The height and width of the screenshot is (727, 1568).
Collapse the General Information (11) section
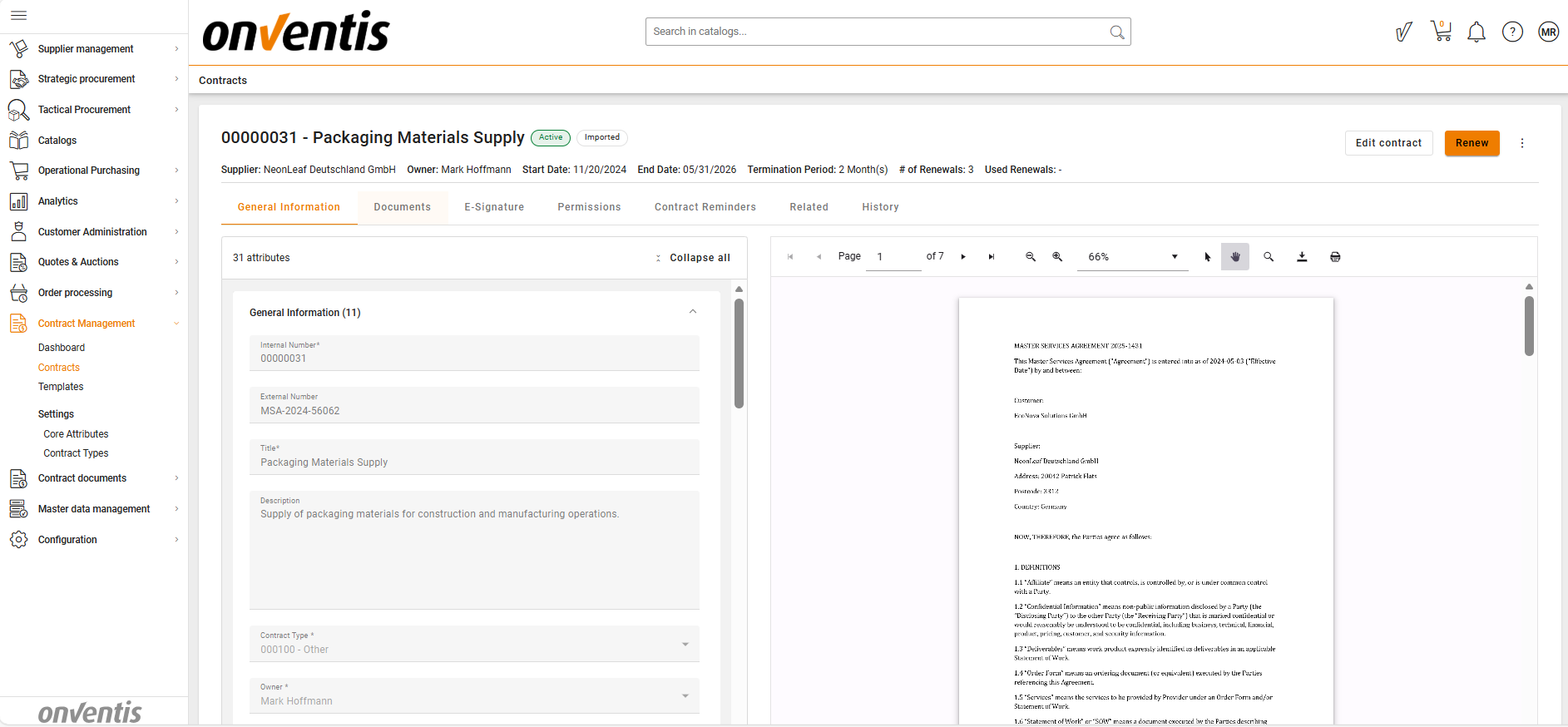coord(692,312)
